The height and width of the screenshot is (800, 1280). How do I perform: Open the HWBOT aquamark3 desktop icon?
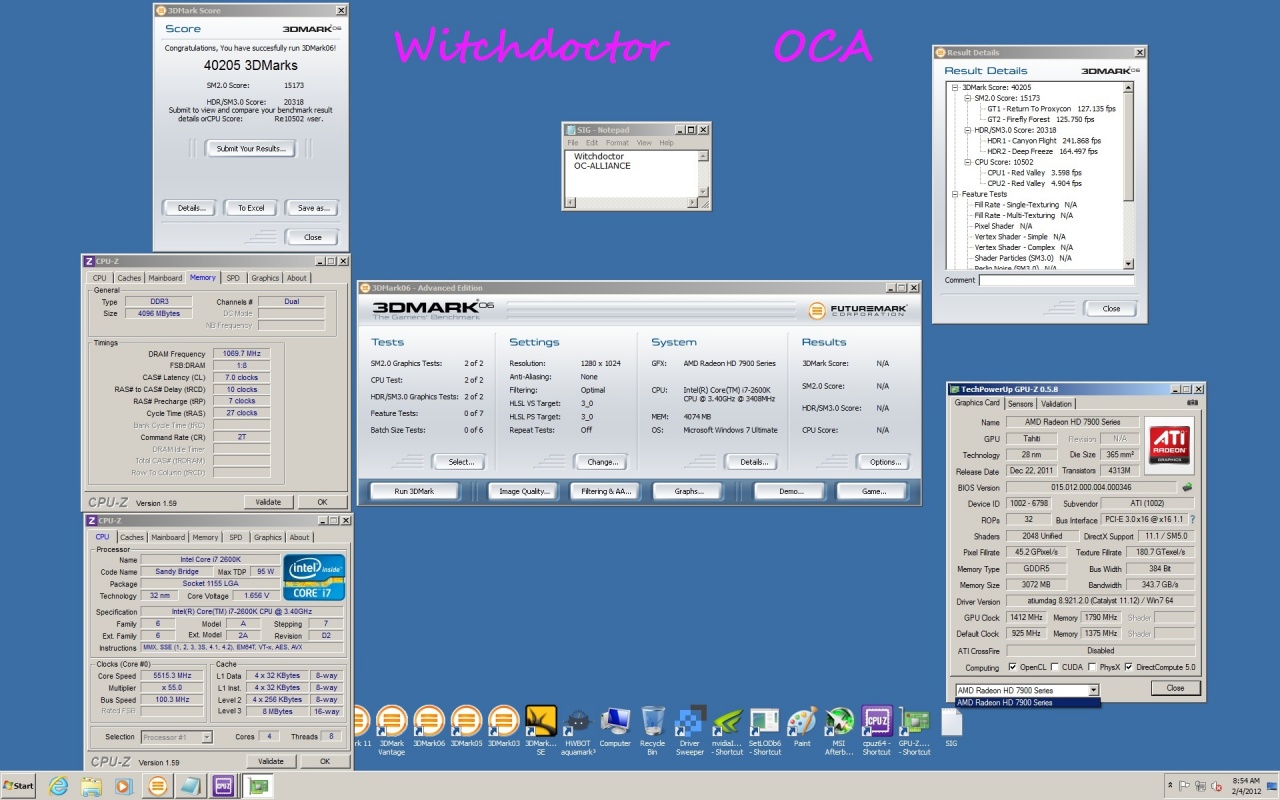pyautogui.click(x=578, y=721)
